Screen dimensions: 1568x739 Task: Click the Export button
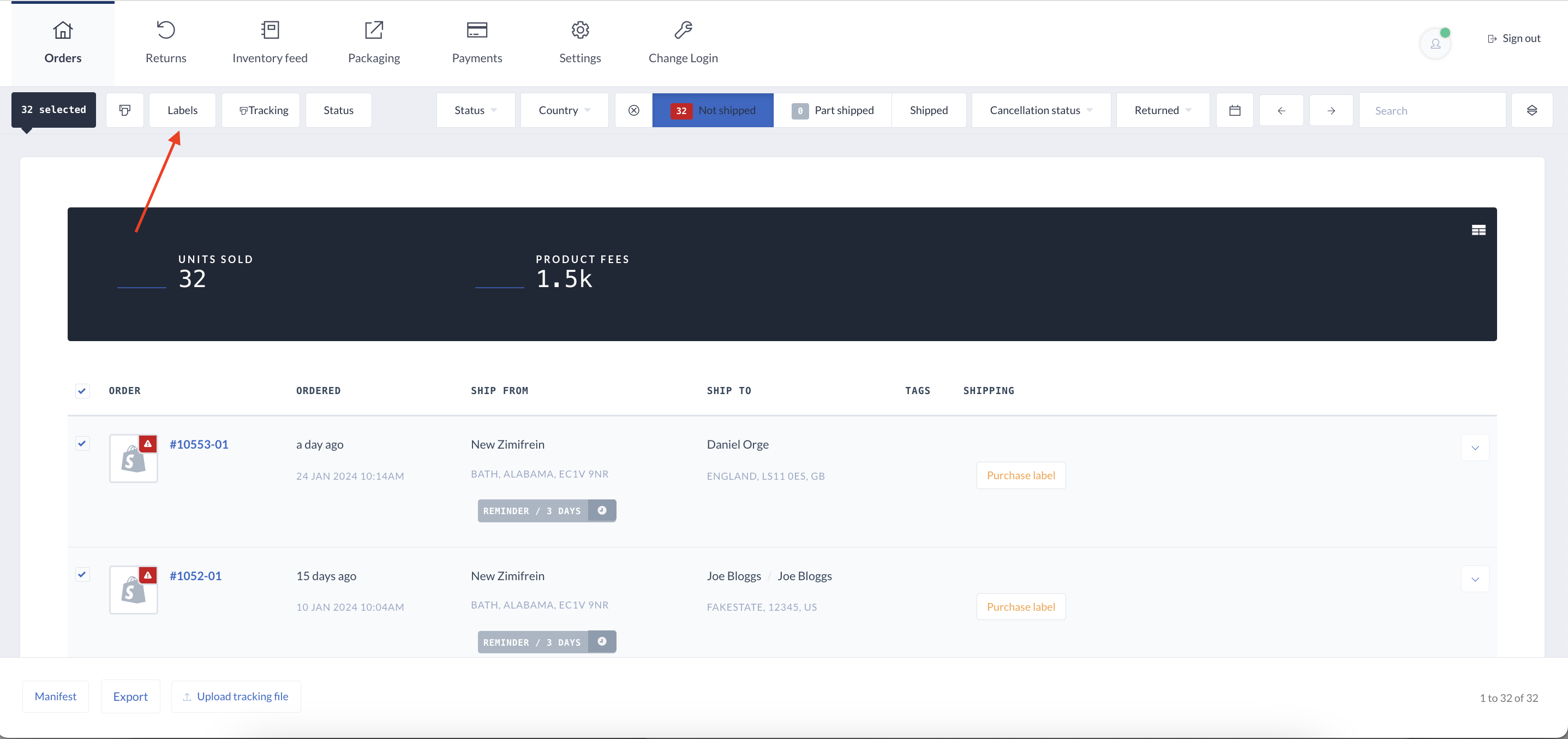tap(130, 696)
